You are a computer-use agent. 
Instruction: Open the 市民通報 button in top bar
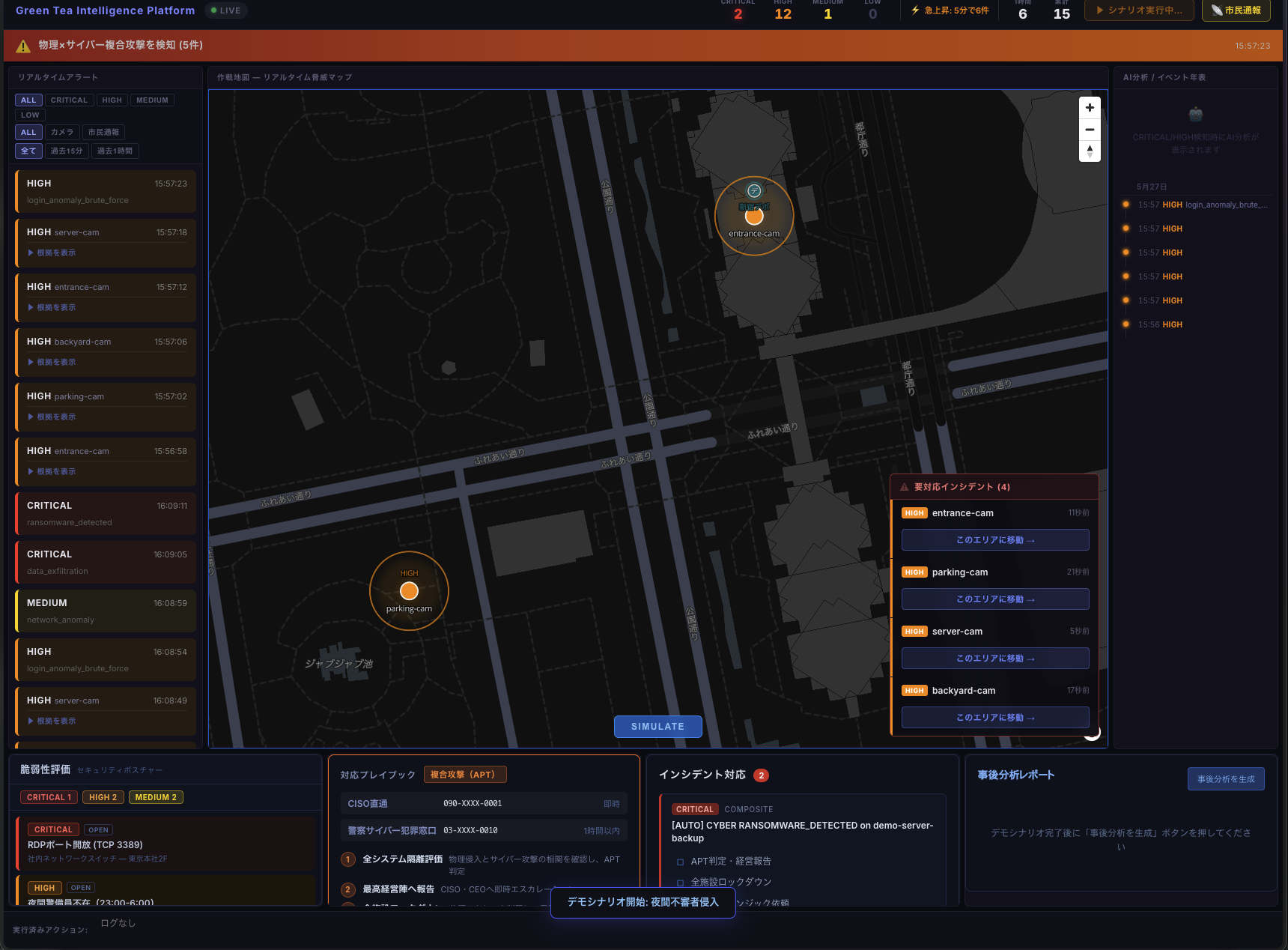click(1236, 10)
